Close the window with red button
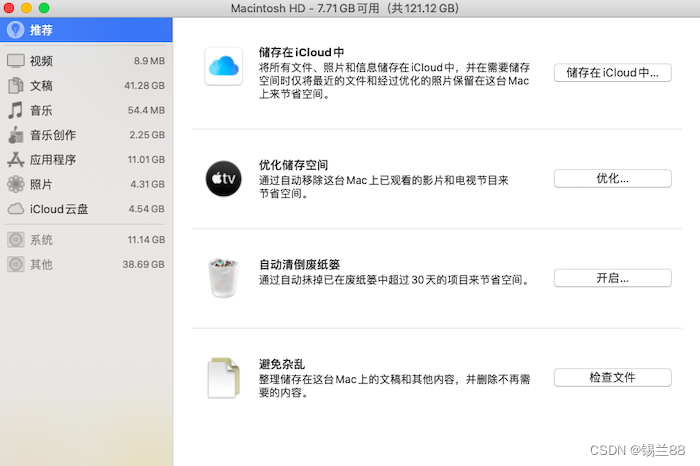Image resolution: width=700 pixels, height=466 pixels. tap(9, 8)
